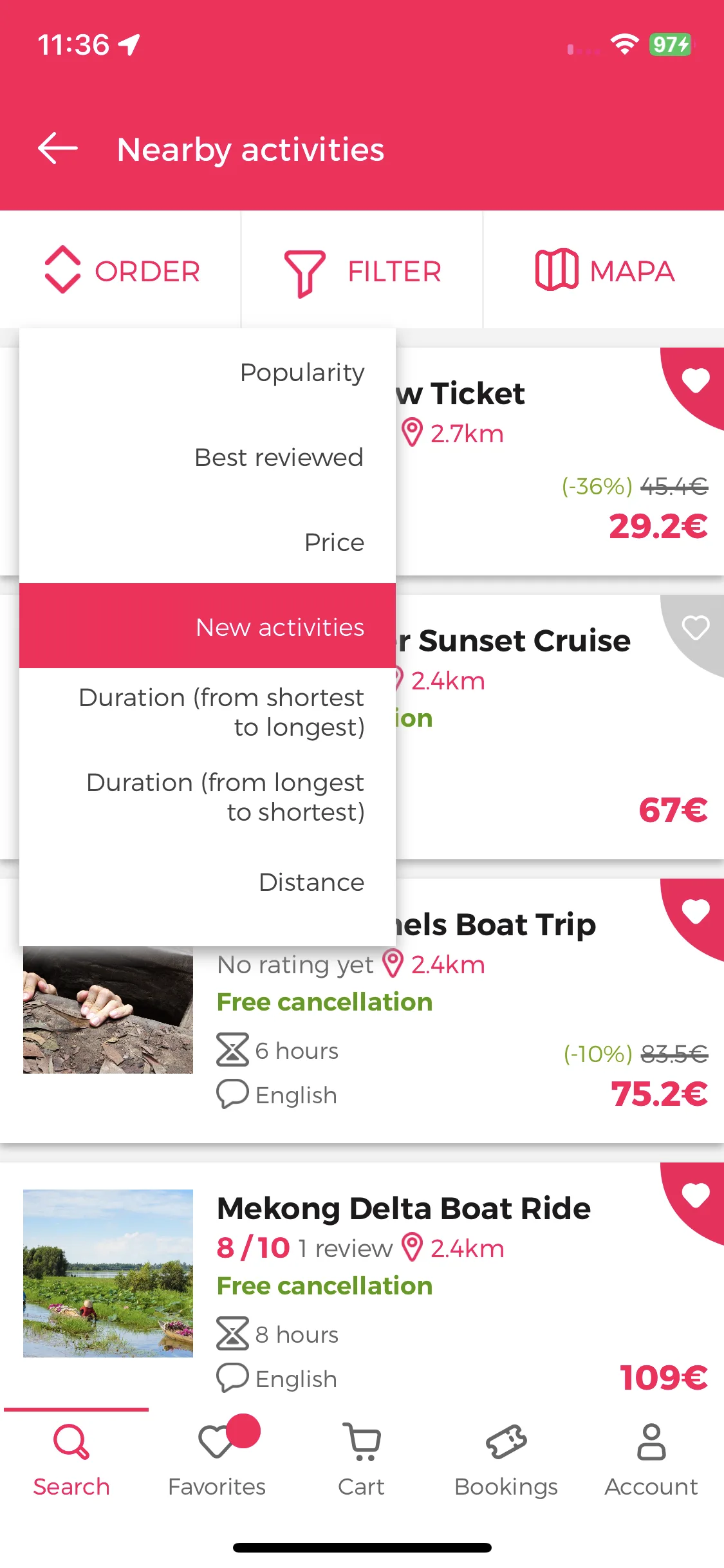Toggle favorite heart on Ticket activity
Image resolution: width=724 pixels, height=1568 pixels.
696,380
